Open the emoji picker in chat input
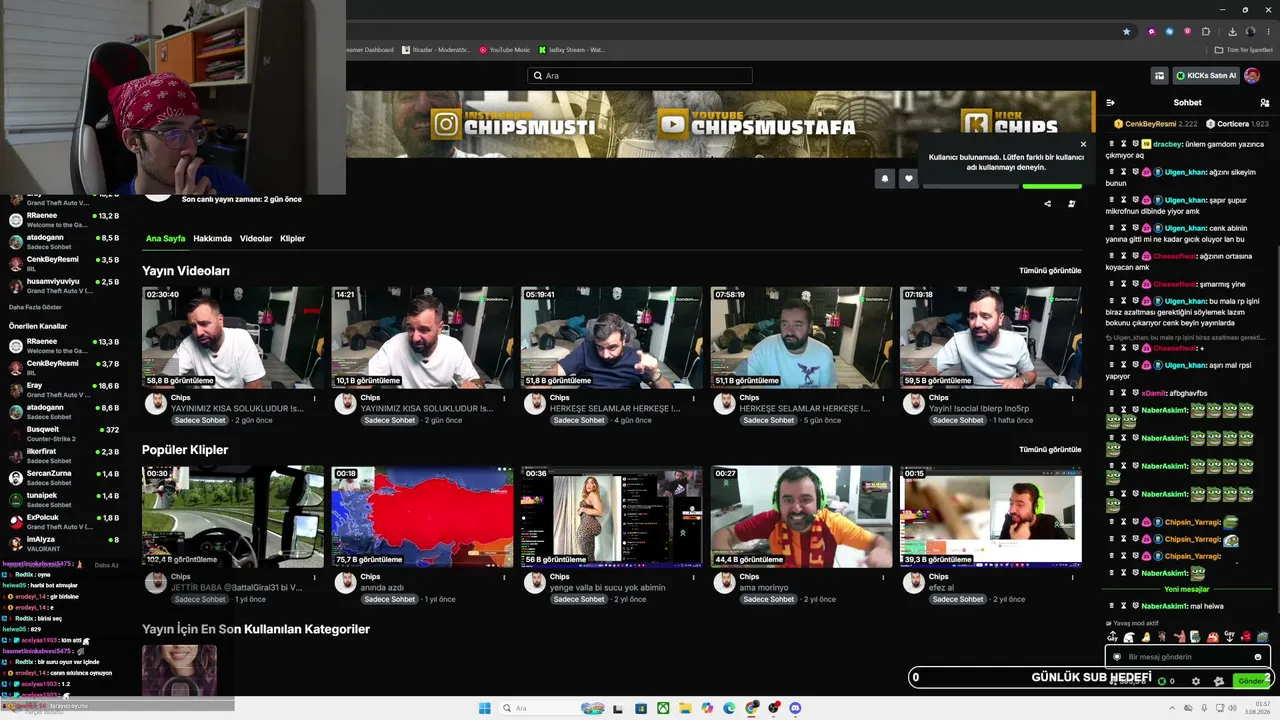1280x720 pixels. (x=1258, y=657)
